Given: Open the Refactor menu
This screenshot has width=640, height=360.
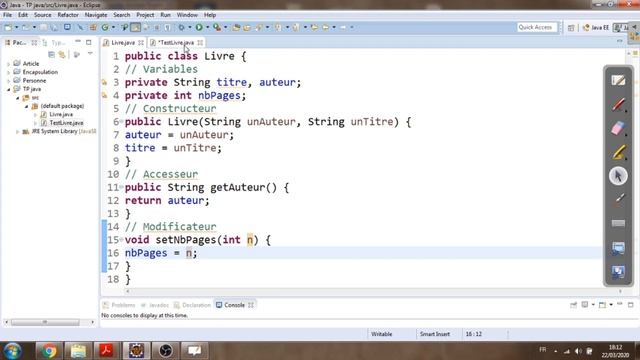Looking at the screenshot, I should tap(68, 15).
